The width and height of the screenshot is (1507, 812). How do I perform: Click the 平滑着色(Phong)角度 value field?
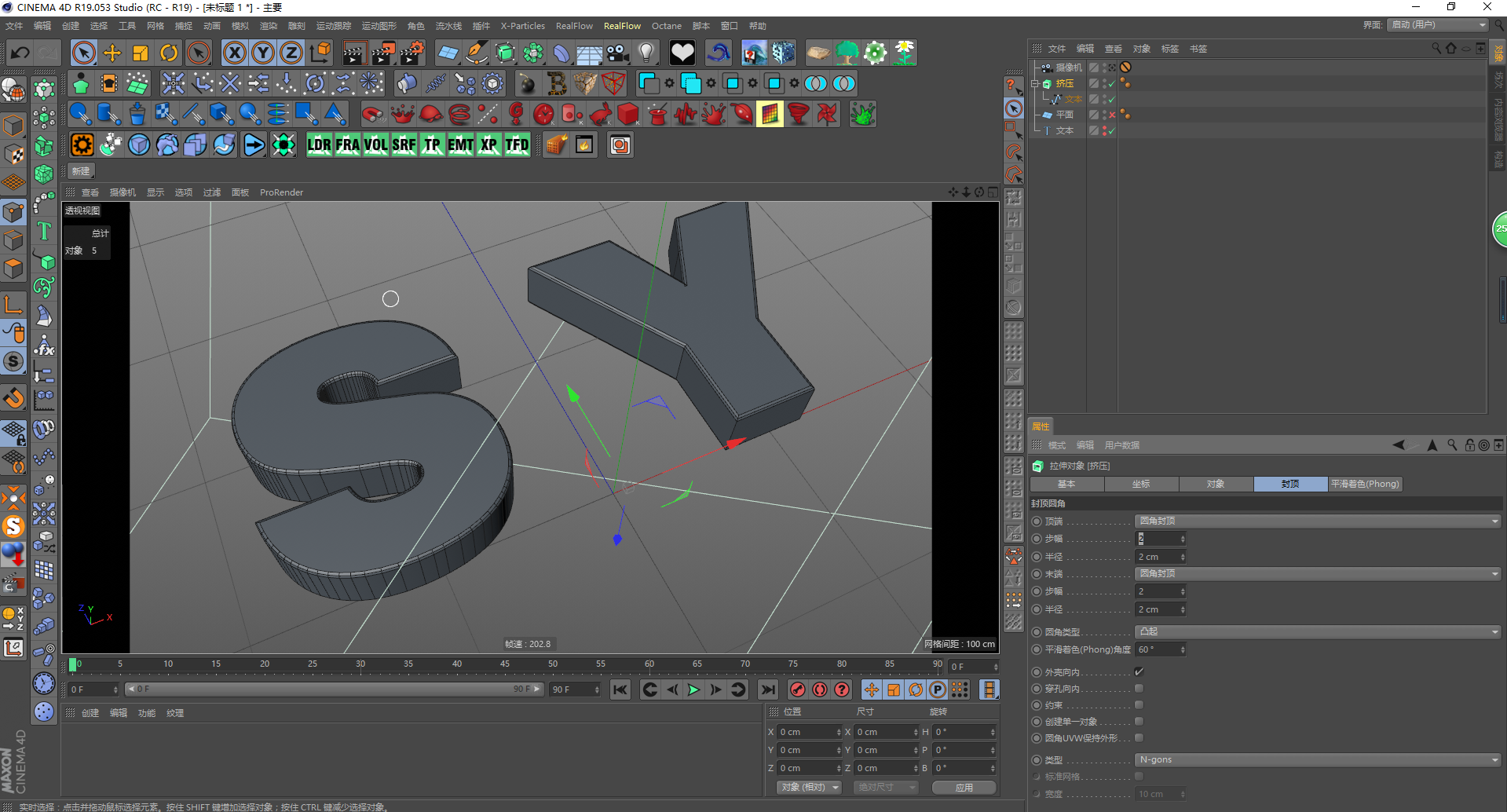point(1160,649)
